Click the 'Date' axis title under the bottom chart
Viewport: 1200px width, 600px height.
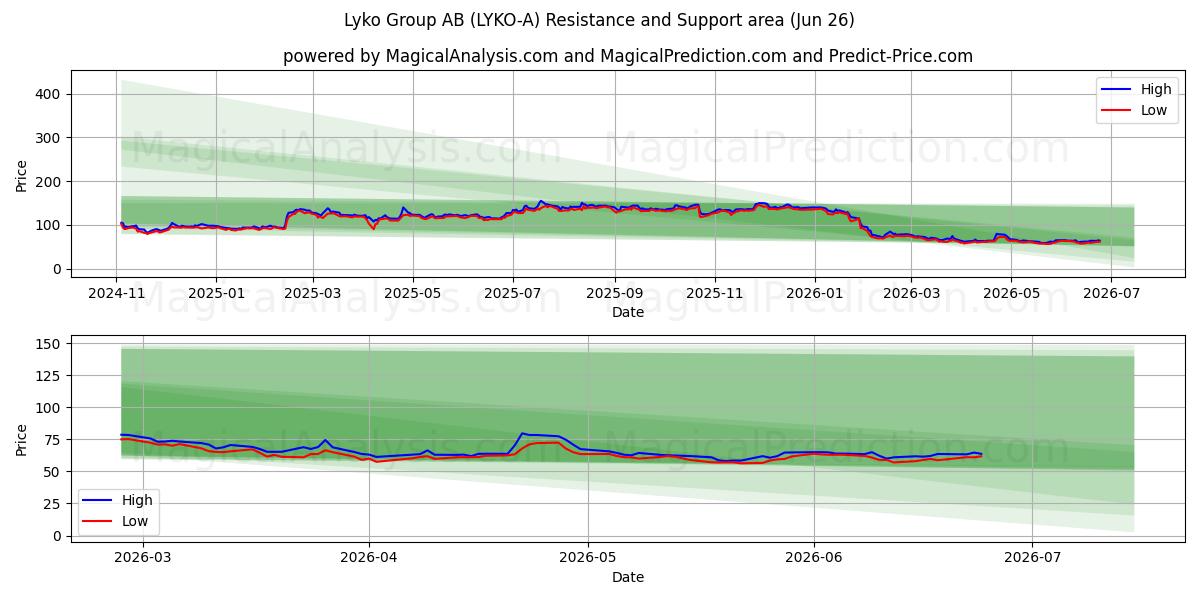(x=628, y=577)
